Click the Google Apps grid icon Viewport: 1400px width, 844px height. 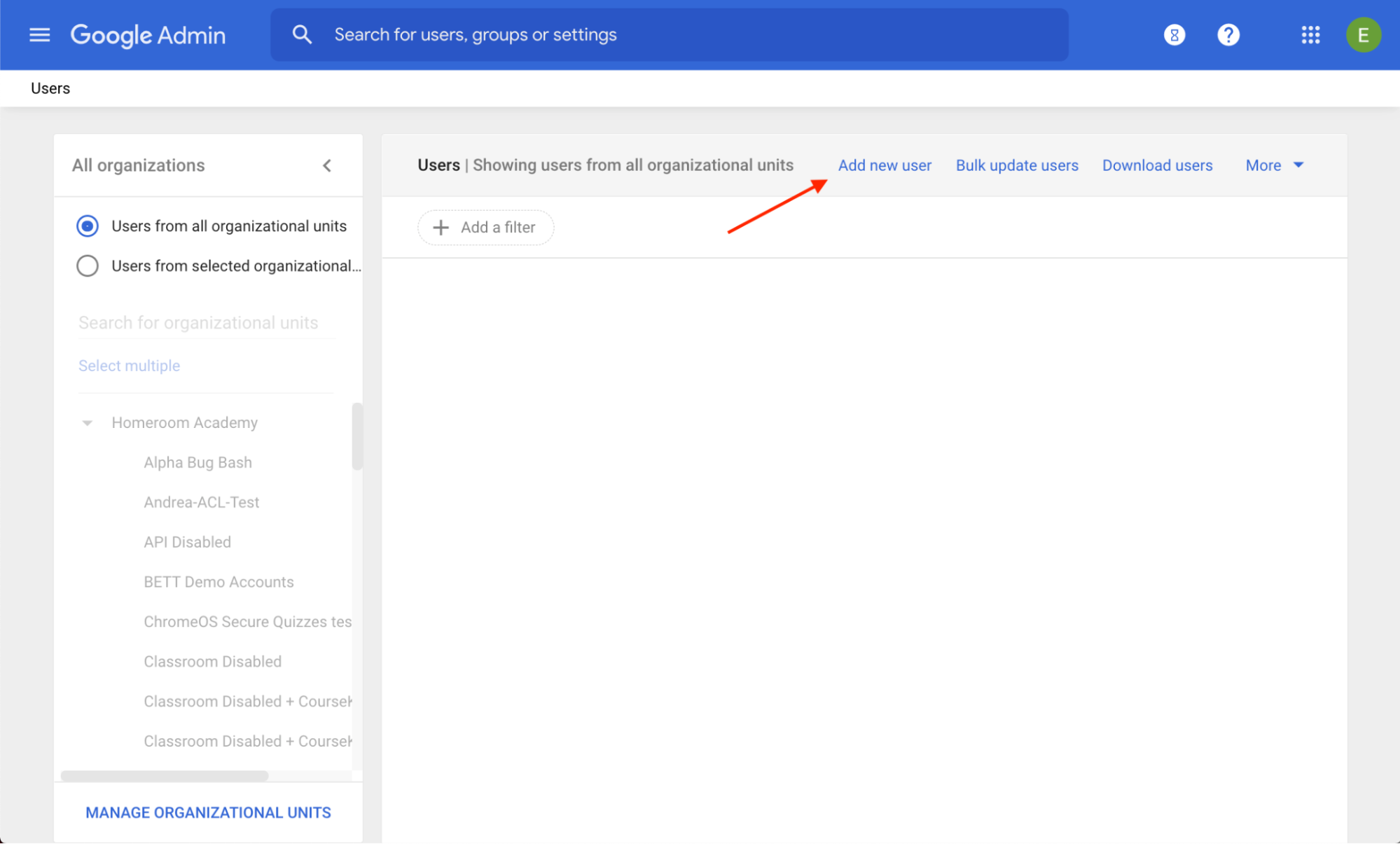pyautogui.click(x=1310, y=35)
